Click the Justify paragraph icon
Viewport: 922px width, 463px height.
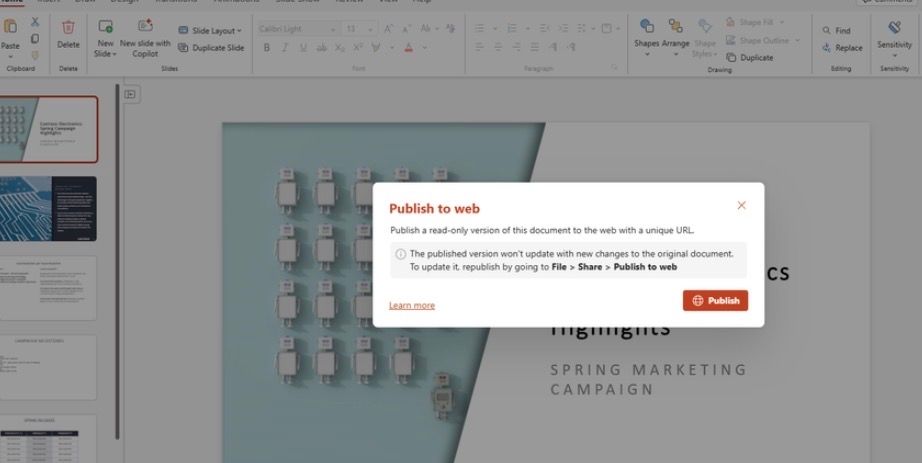535,47
